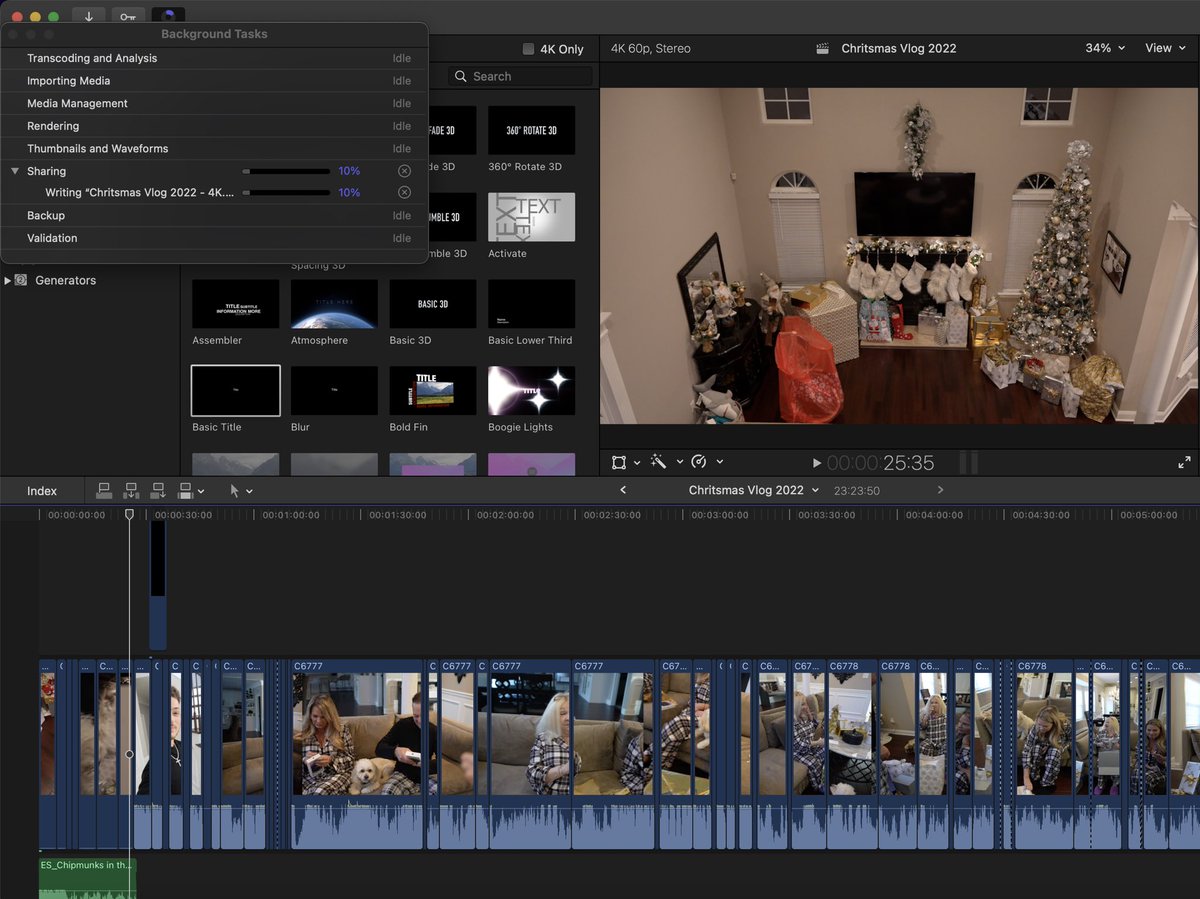1200x899 pixels.
Task: Select the Atmosphere title thumbnail
Action: [x=334, y=304]
